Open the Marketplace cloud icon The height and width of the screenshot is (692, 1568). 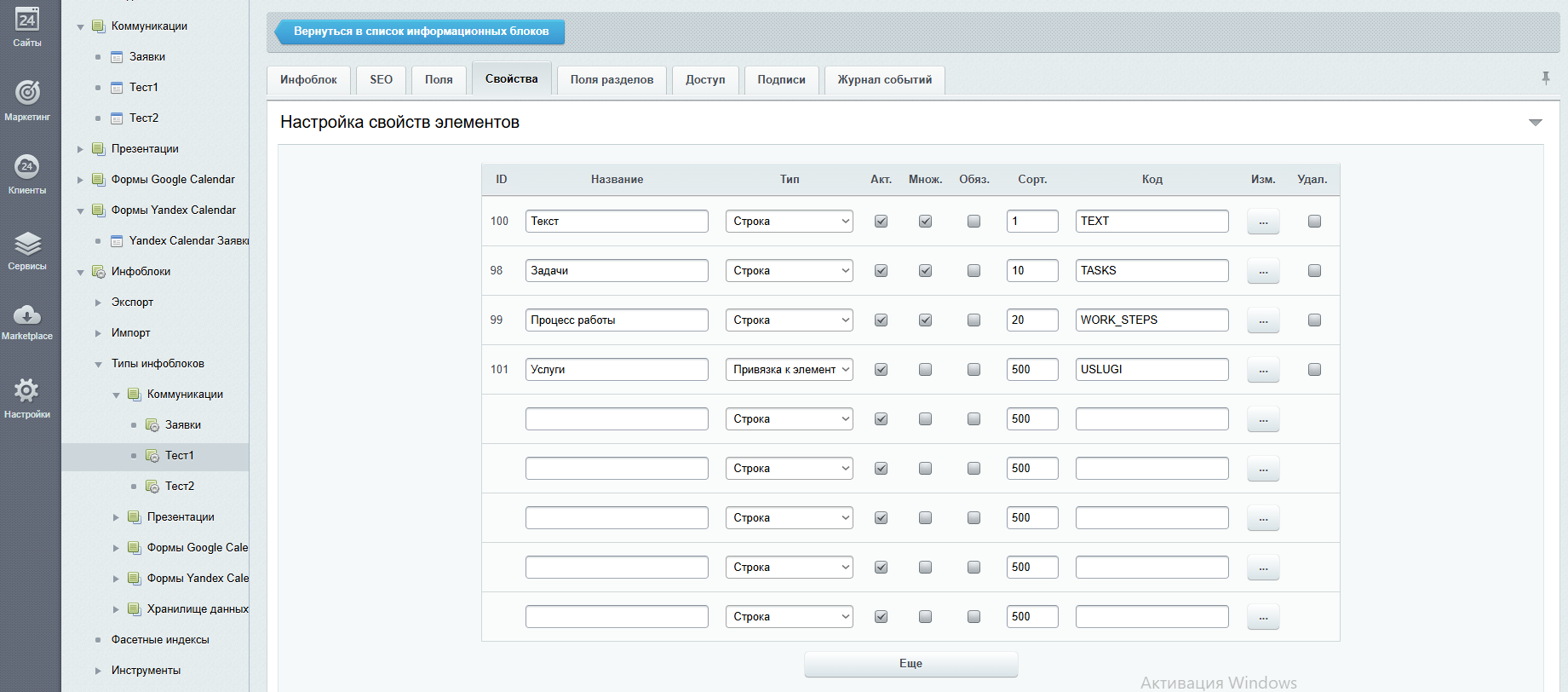pyautogui.click(x=27, y=315)
